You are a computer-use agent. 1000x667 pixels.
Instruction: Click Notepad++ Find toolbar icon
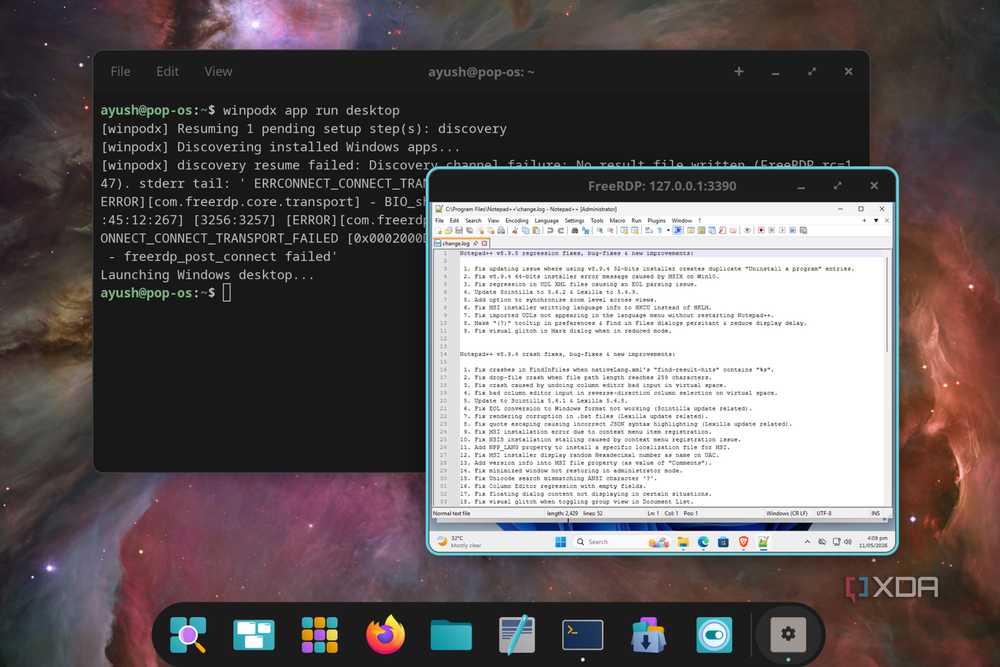[x=575, y=230]
